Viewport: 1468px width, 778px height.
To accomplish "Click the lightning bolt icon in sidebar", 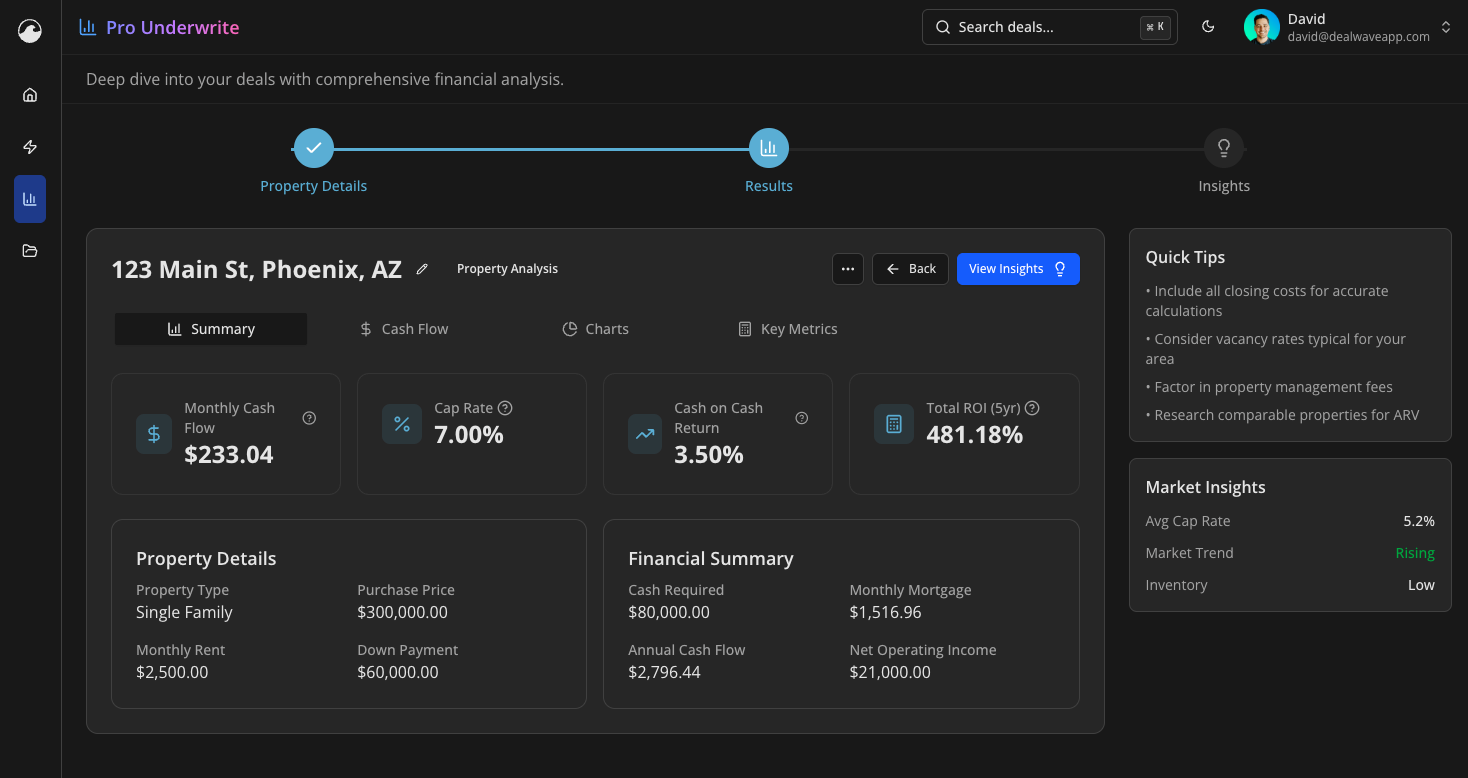I will click(x=29, y=146).
